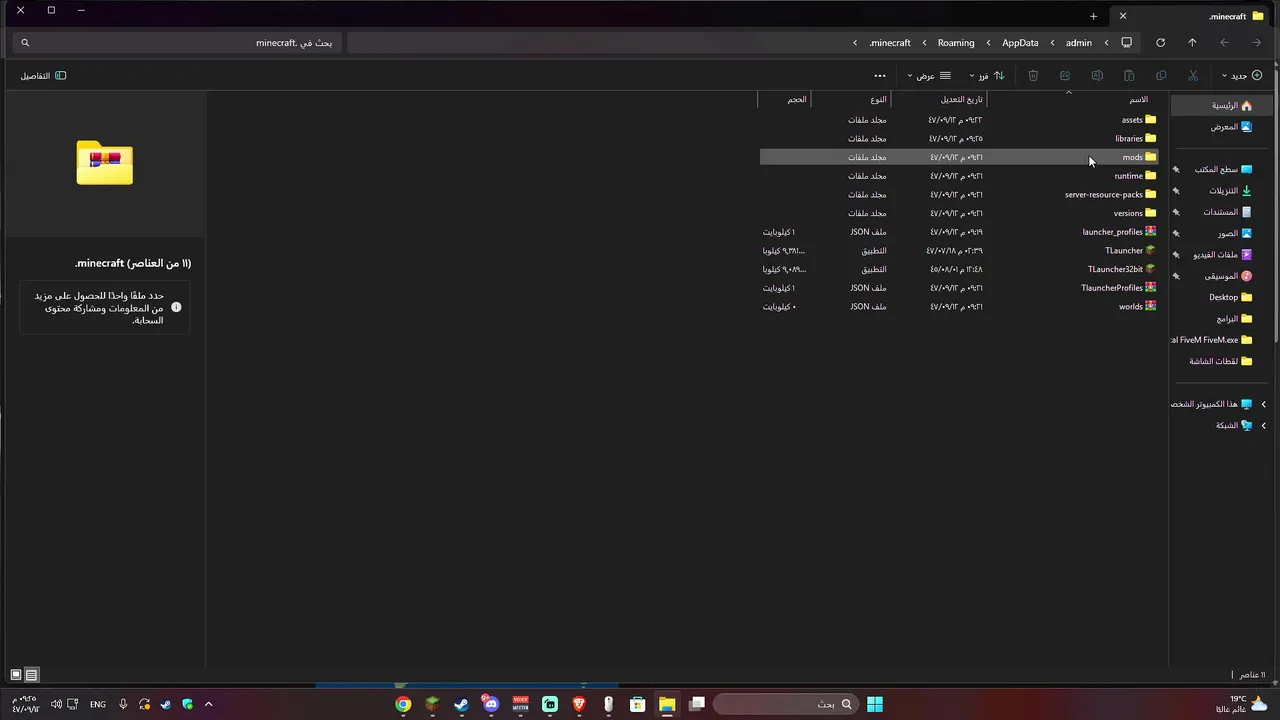Switch to details list view icon
Screen dimensions: 1280x720
(x=31, y=675)
